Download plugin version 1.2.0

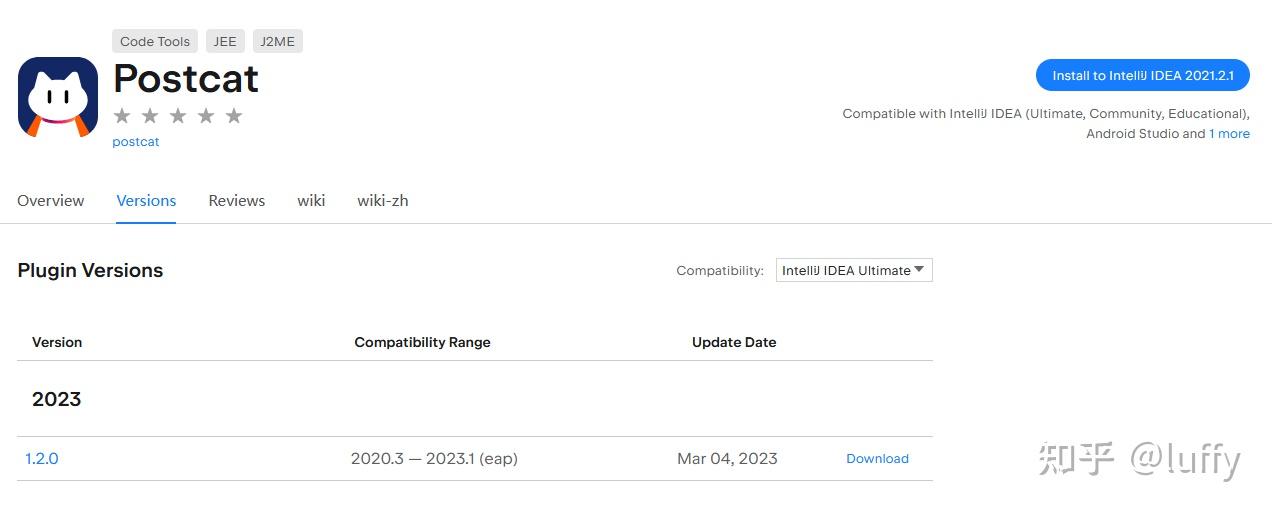877,459
